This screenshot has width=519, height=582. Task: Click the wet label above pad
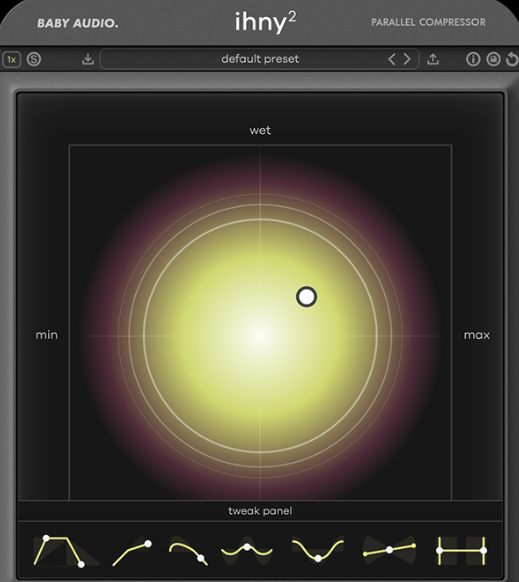click(260, 130)
